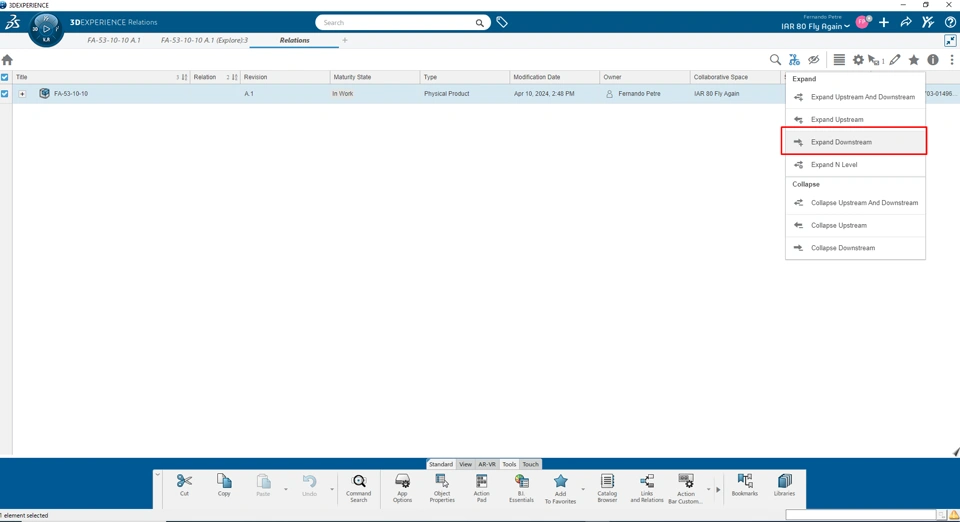Switch to list view with lines icon
This screenshot has height=522, width=960.
pyautogui.click(x=839, y=59)
